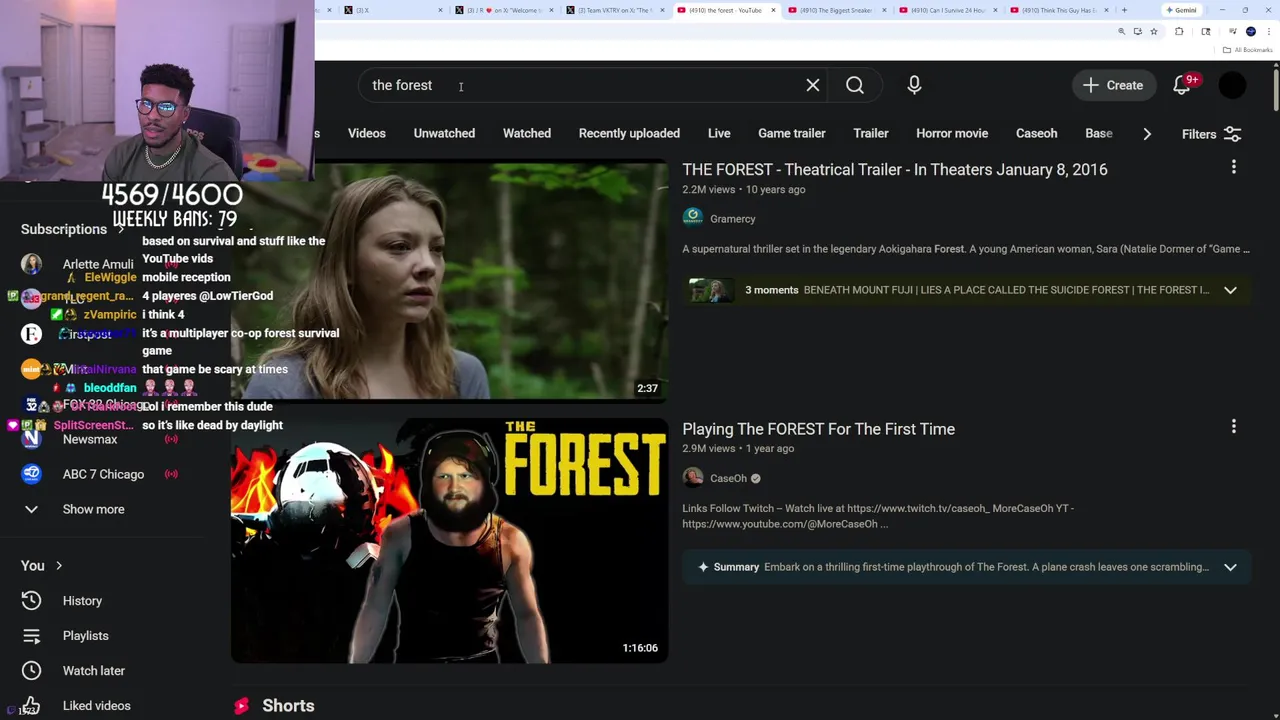Play the Theatrical Trailer thumbnail
Image resolution: width=1280 pixels, height=720 pixels.
449,280
